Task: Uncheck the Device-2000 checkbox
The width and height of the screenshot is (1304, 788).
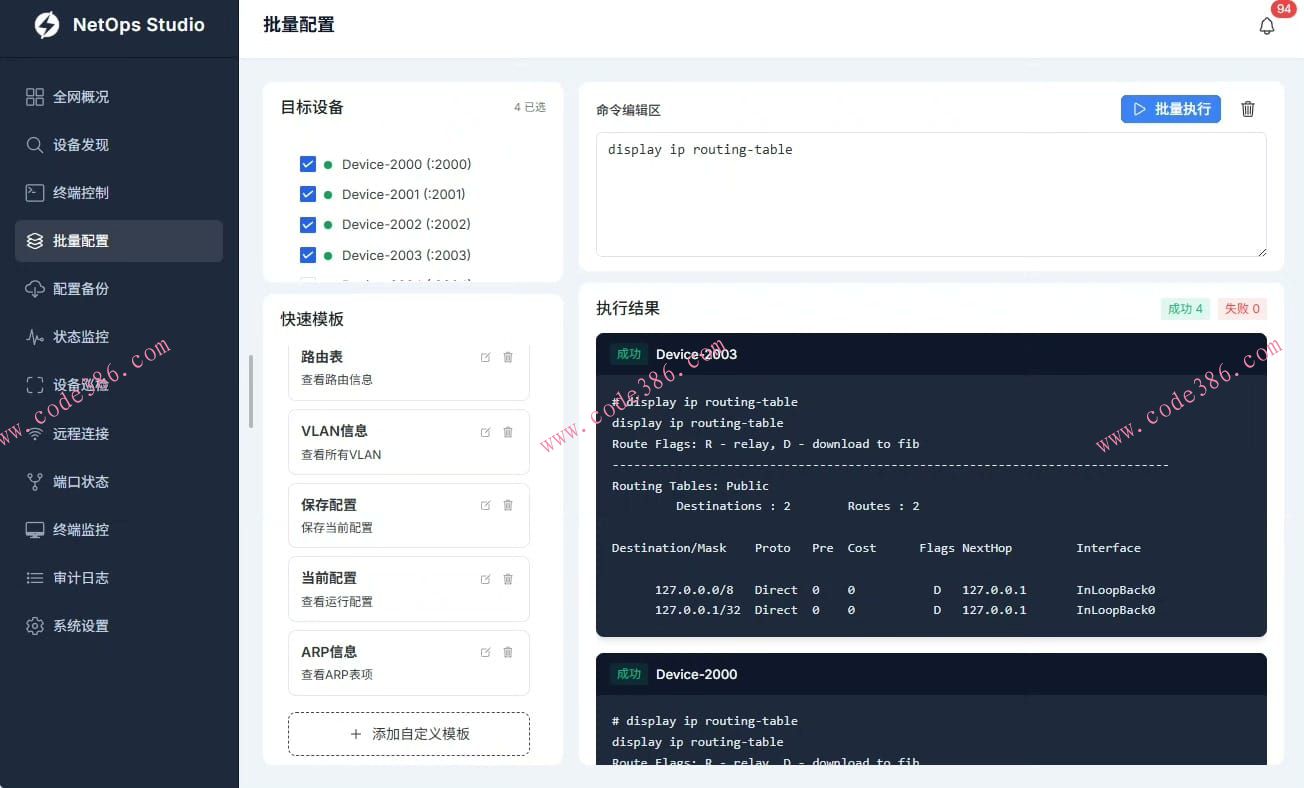Action: point(308,163)
